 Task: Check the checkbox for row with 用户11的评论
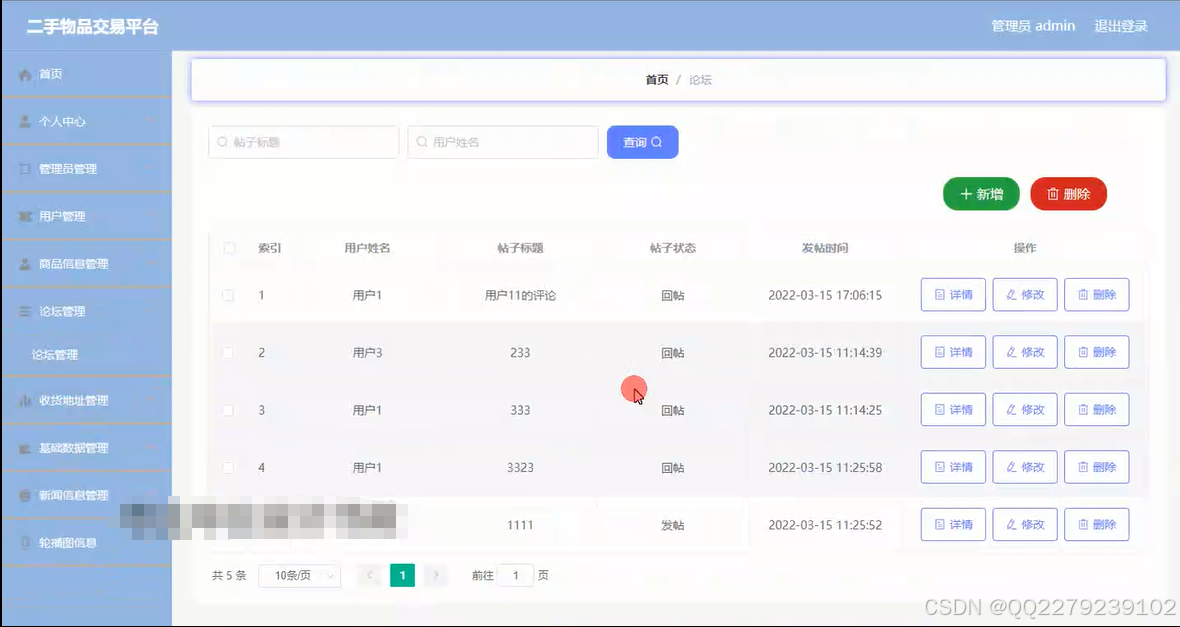point(227,295)
